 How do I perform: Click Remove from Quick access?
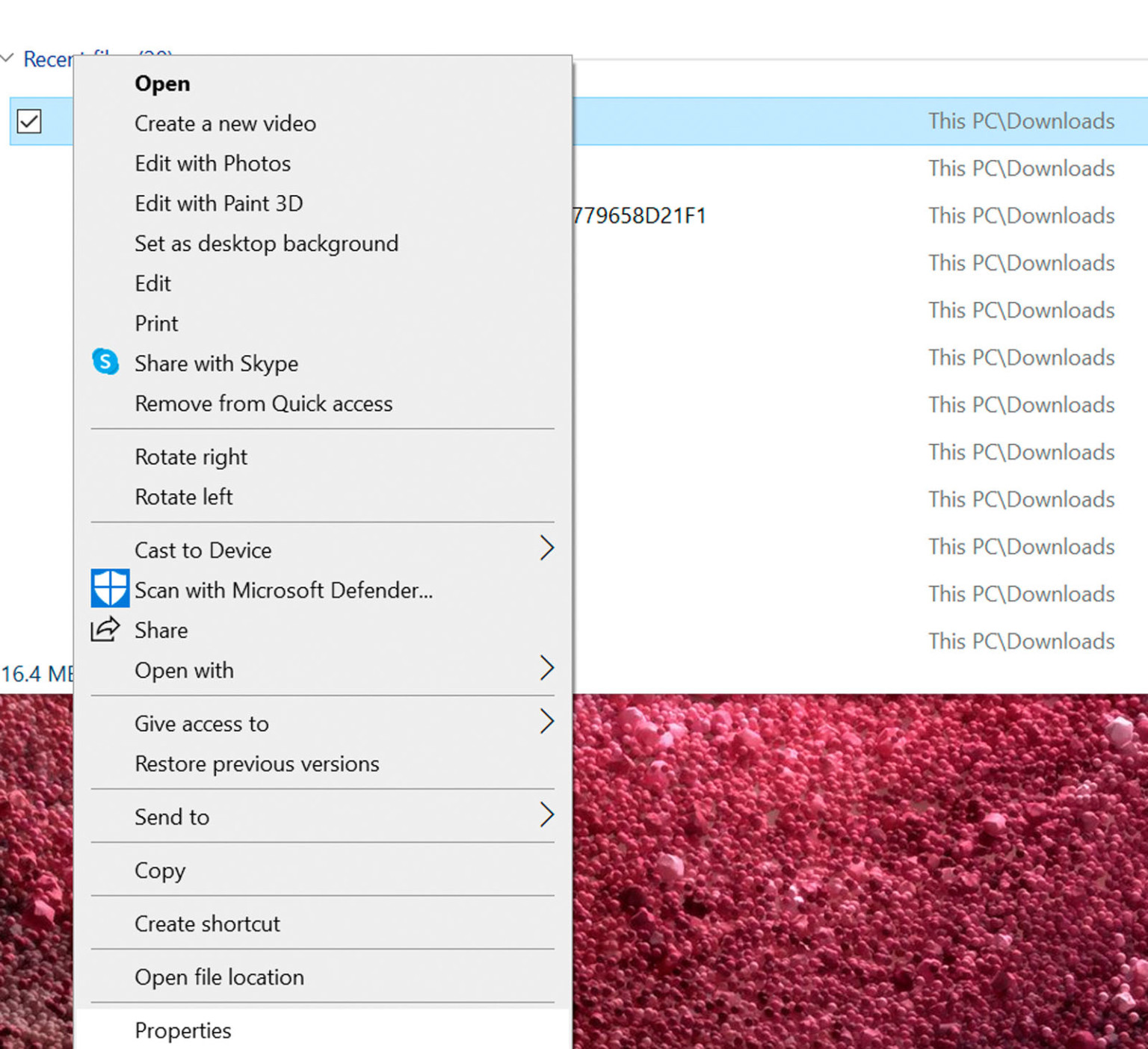(x=263, y=403)
